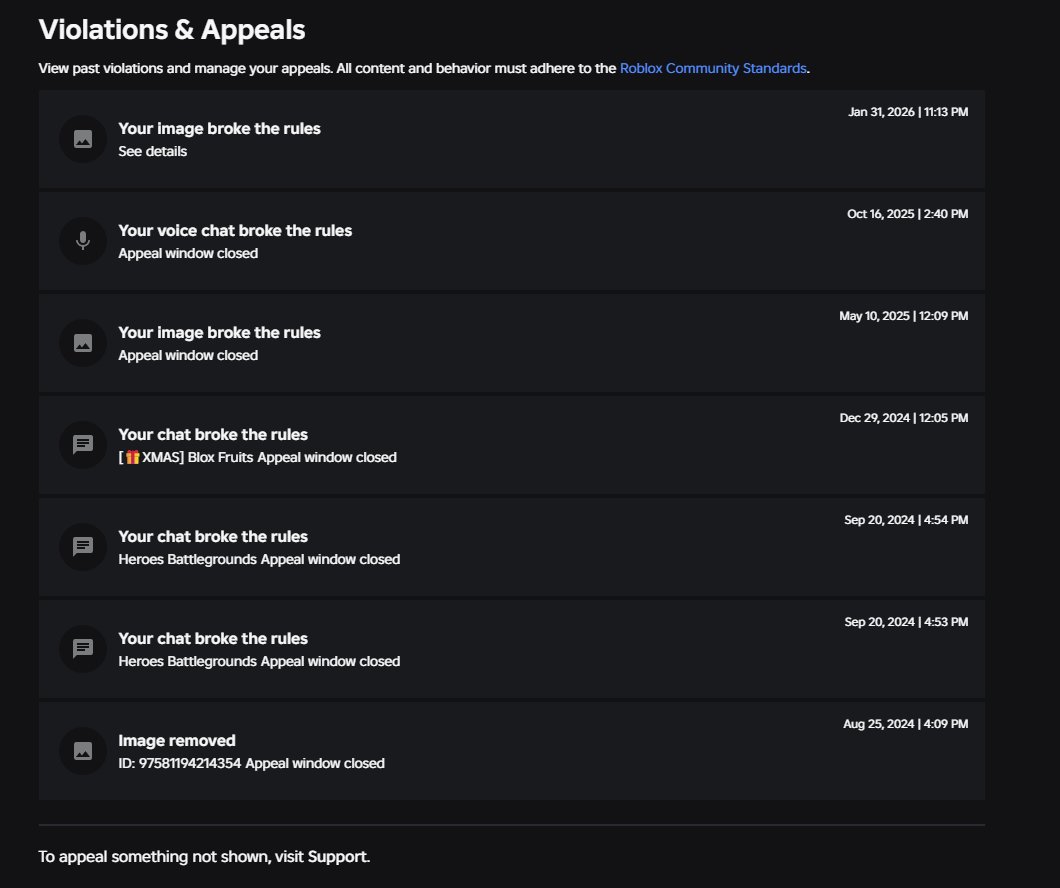1060x888 pixels.
Task: Select the 'Image removed' violation title
Action: pyautogui.click(x=177, y=741)
